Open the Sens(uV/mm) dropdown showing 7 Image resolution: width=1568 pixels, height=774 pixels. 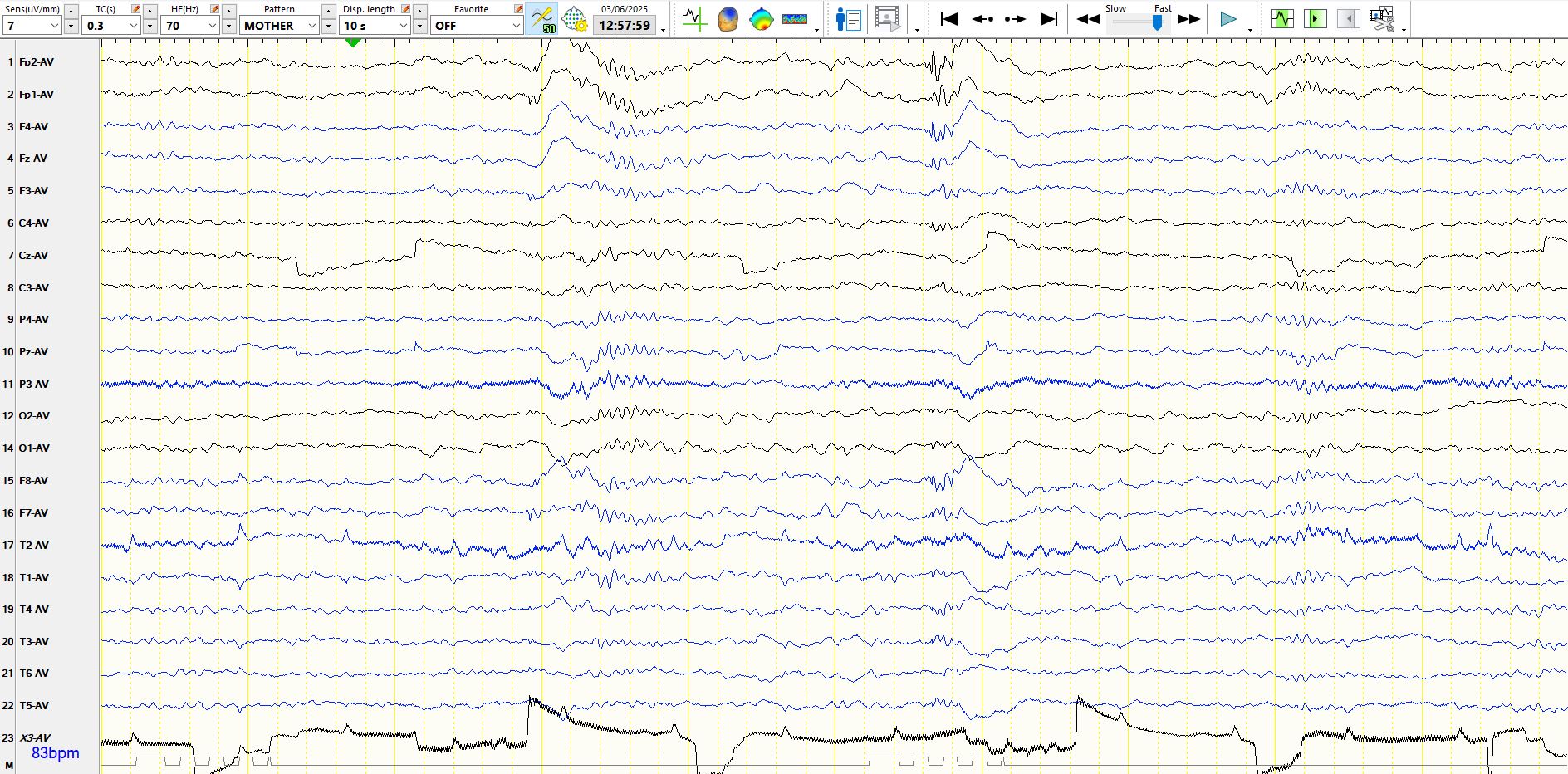[x=32, y=26]
